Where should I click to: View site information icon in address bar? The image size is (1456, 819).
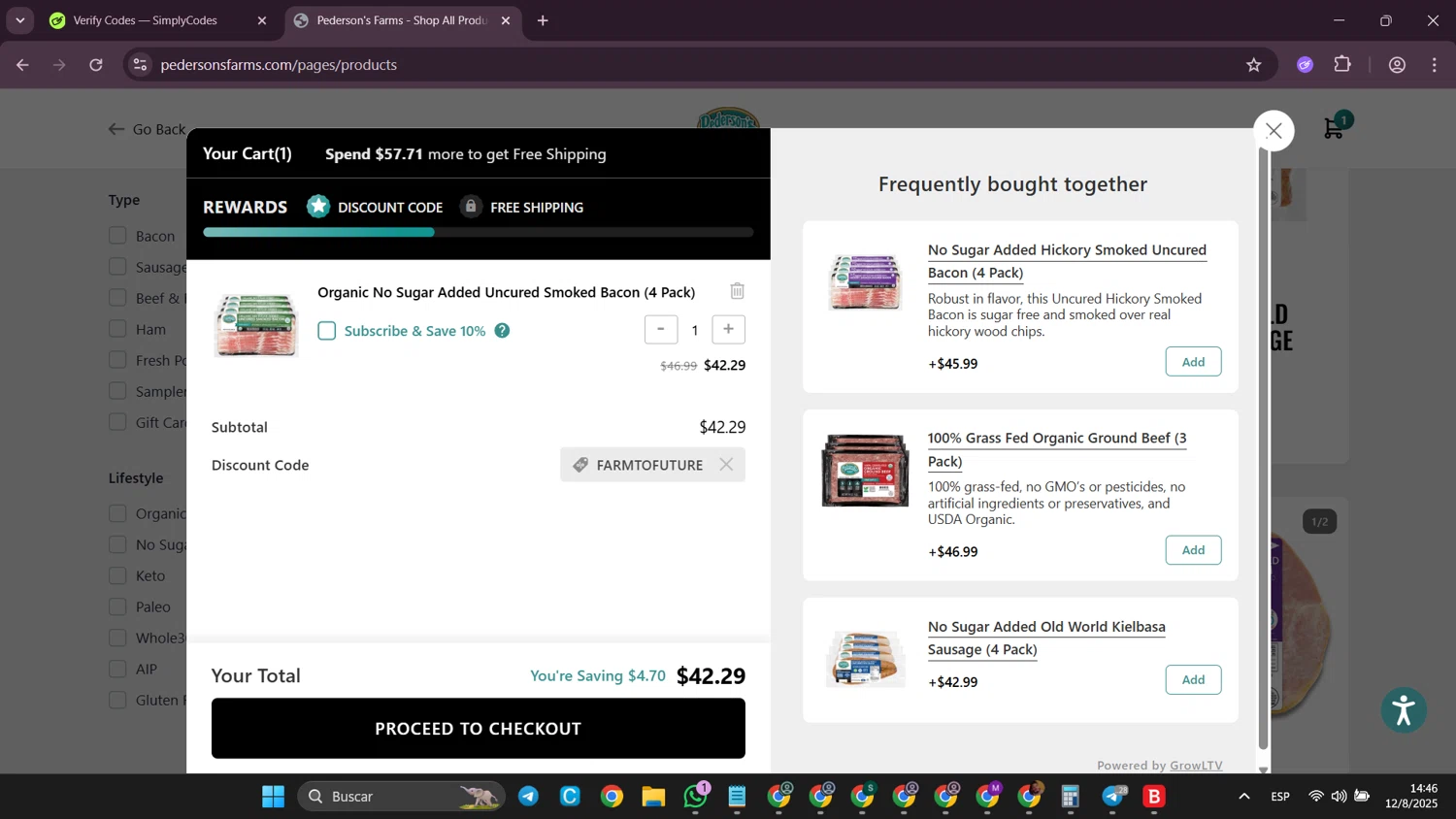[140, 65]
